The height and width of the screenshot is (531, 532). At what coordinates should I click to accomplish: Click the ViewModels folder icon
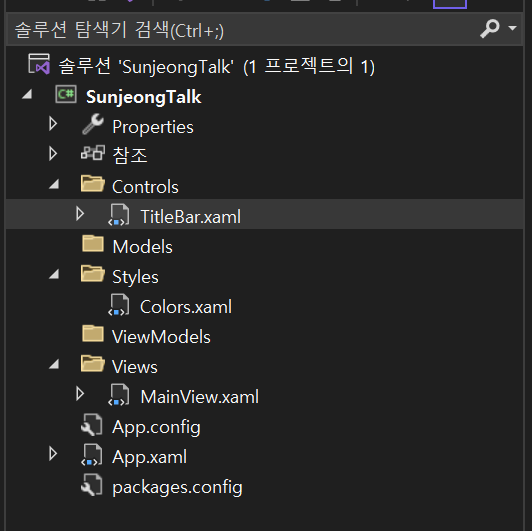[93, 334]
